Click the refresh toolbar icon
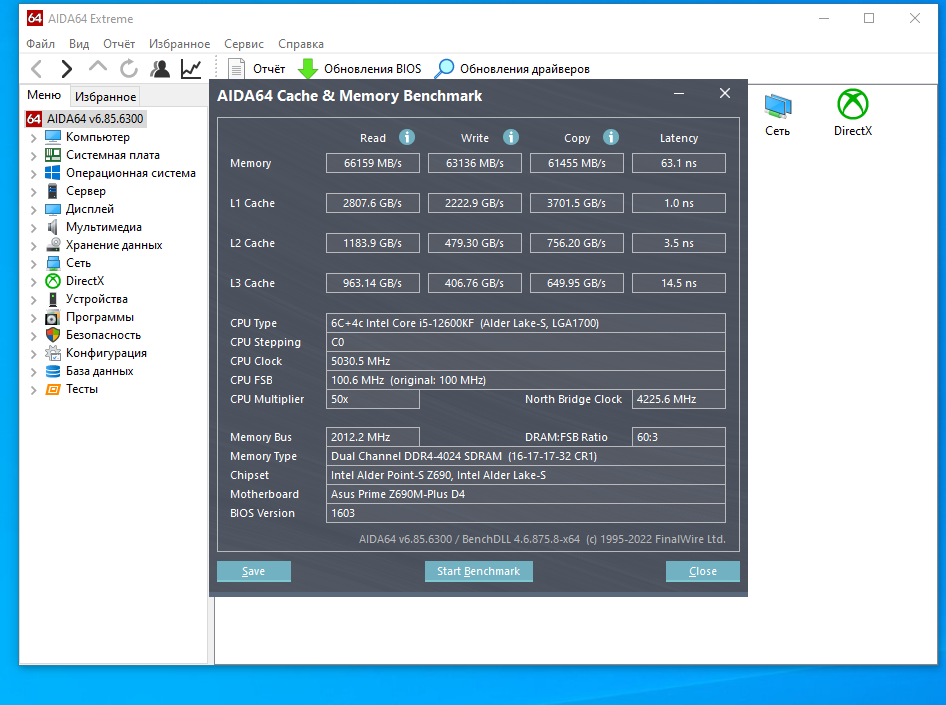 129,69
